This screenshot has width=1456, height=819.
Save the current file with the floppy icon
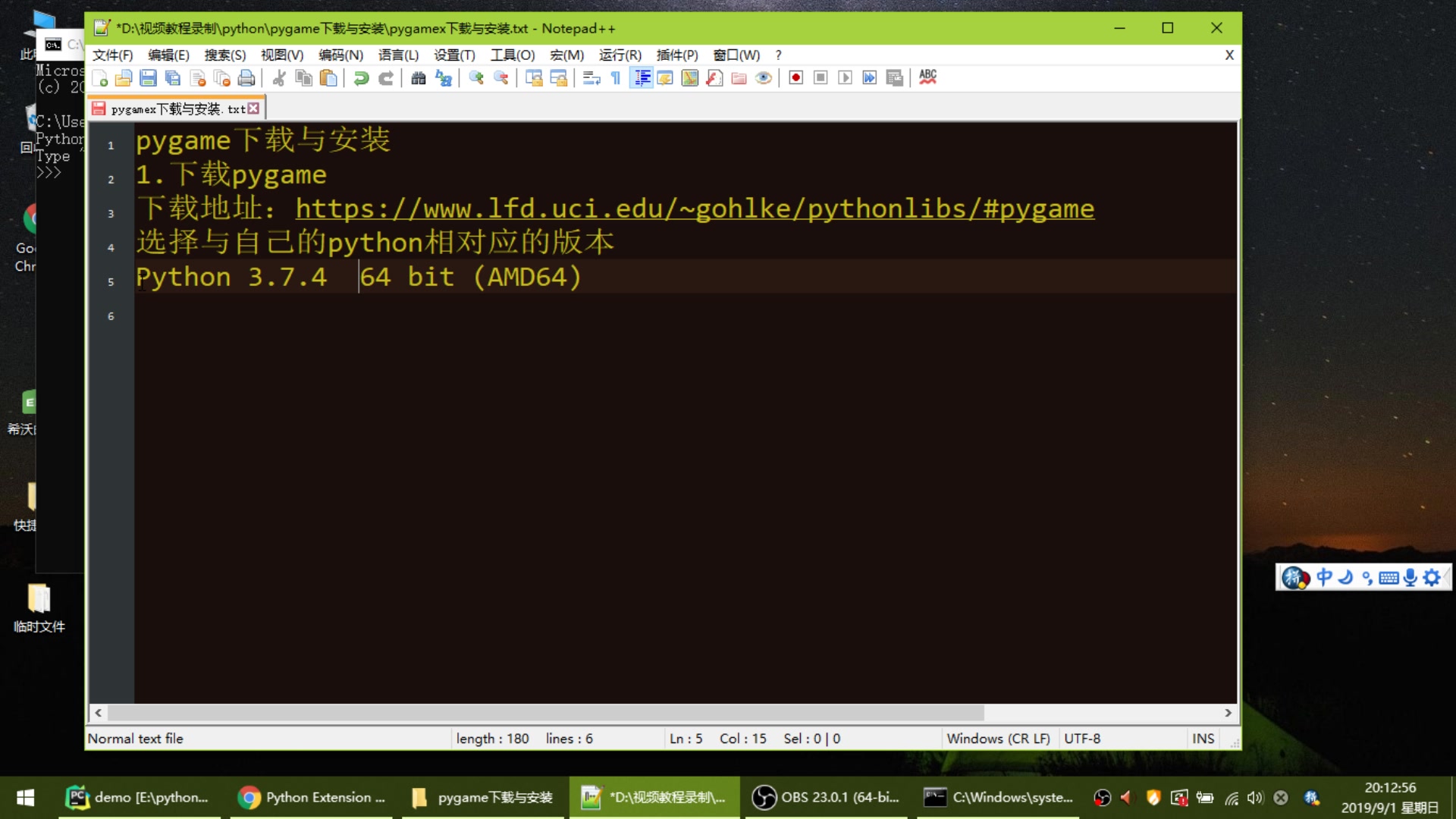(x=149, y=78)
